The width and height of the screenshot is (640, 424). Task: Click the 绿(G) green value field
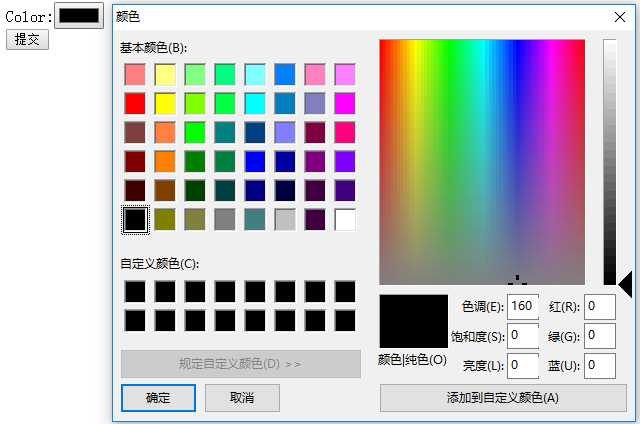click(600, 336)
